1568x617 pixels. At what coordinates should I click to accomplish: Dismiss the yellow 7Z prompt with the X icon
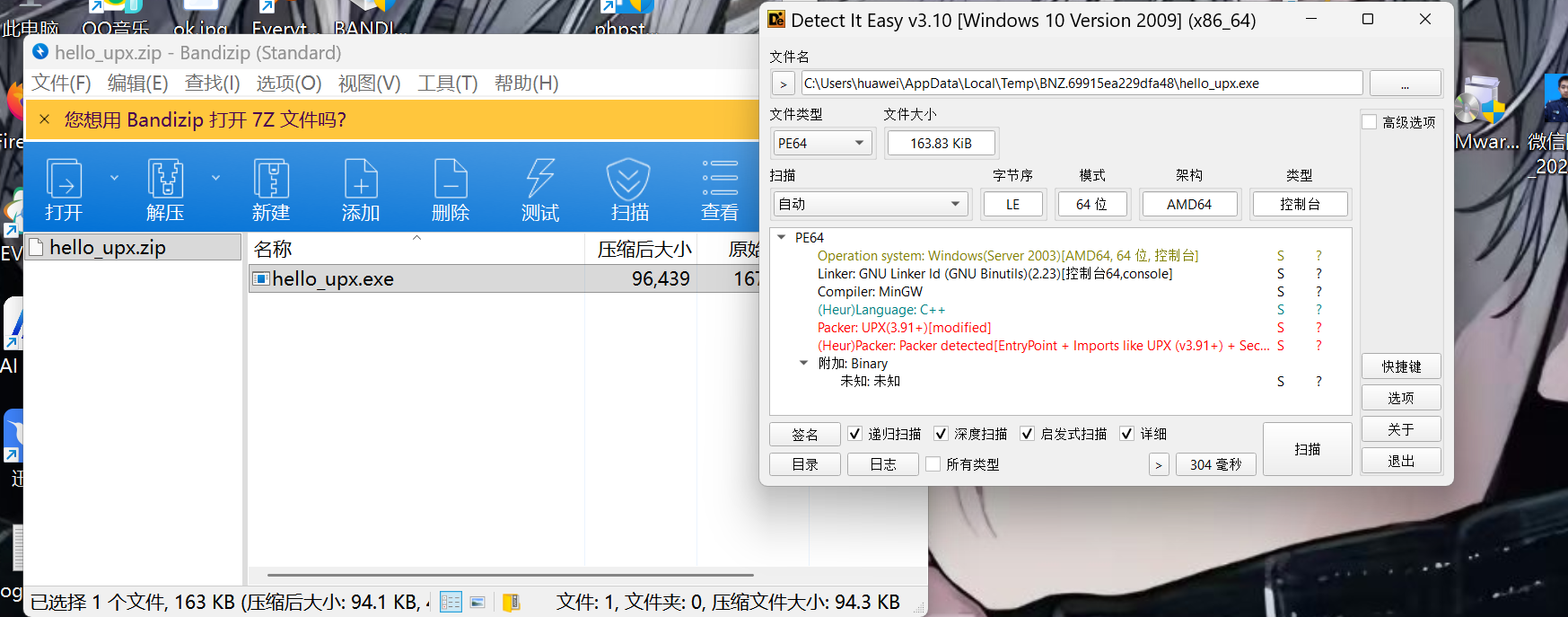(44, 119)
